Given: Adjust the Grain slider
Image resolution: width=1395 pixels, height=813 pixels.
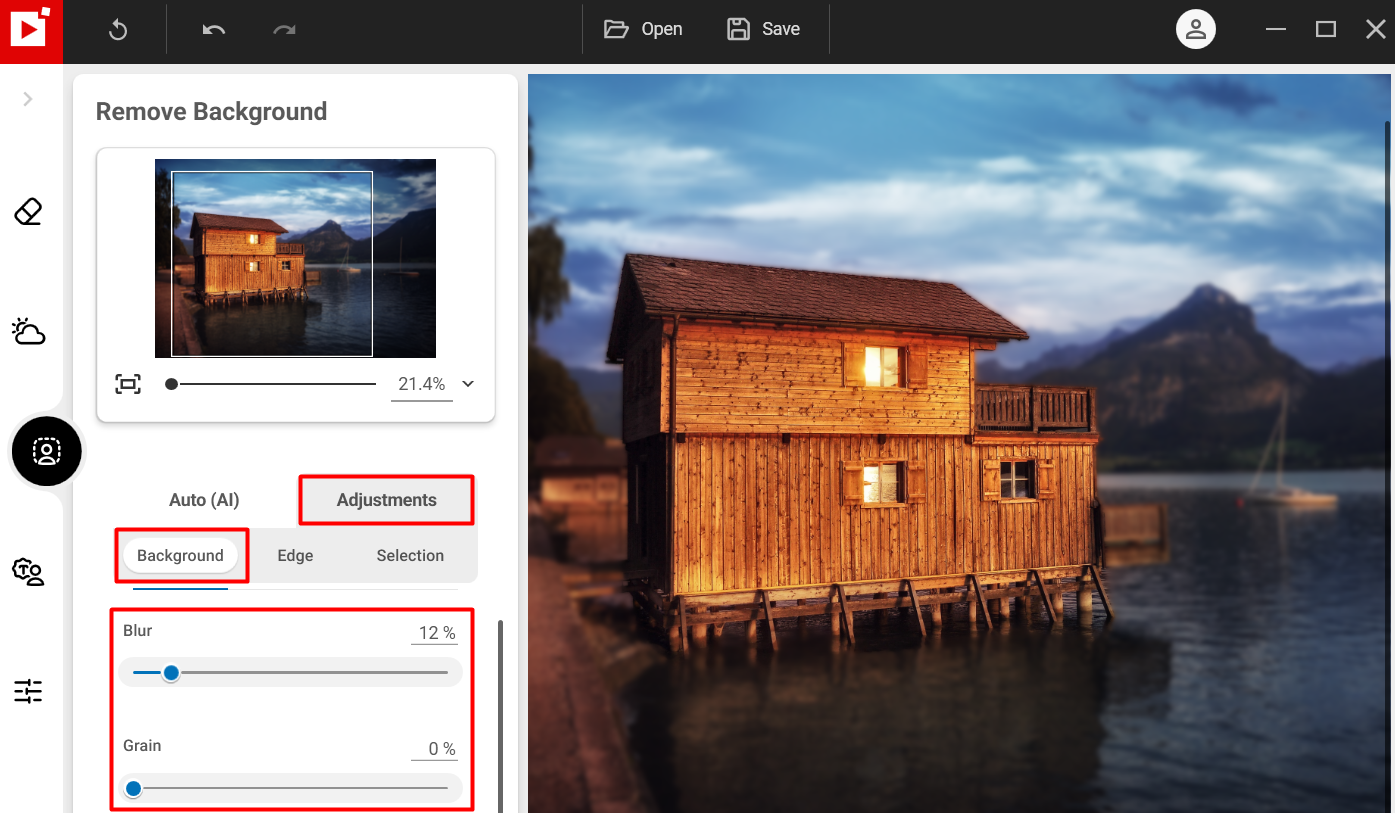Looking at the screenshot, I should (x=290, y=788).
